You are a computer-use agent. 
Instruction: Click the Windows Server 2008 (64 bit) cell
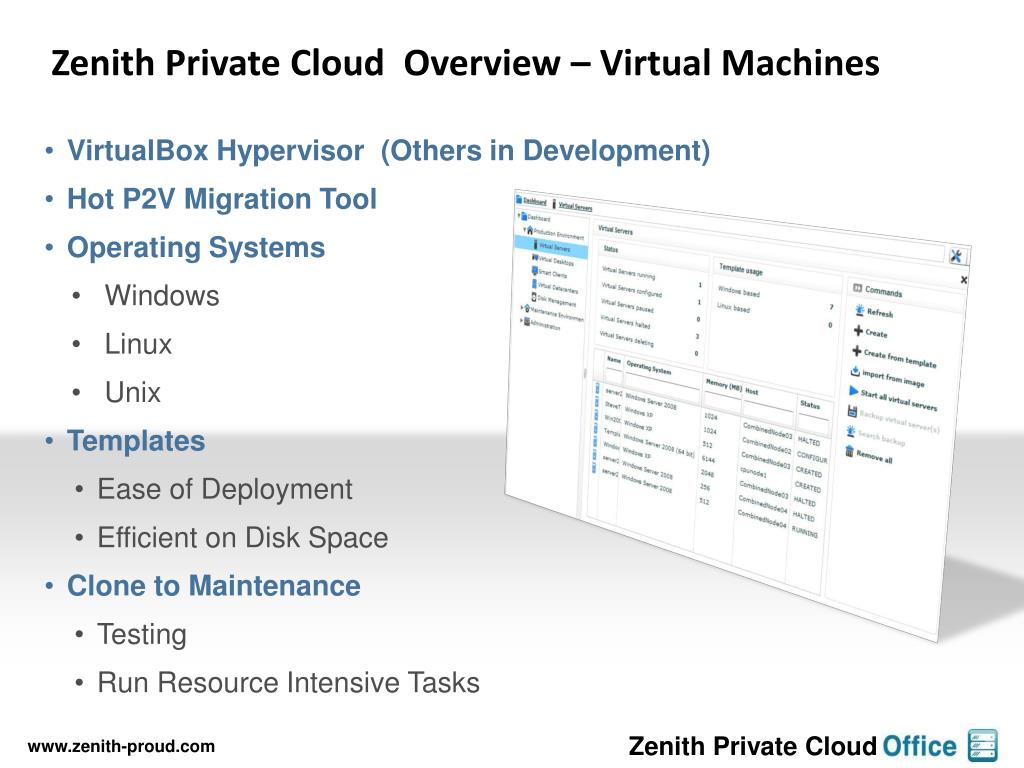pos(658,447)
